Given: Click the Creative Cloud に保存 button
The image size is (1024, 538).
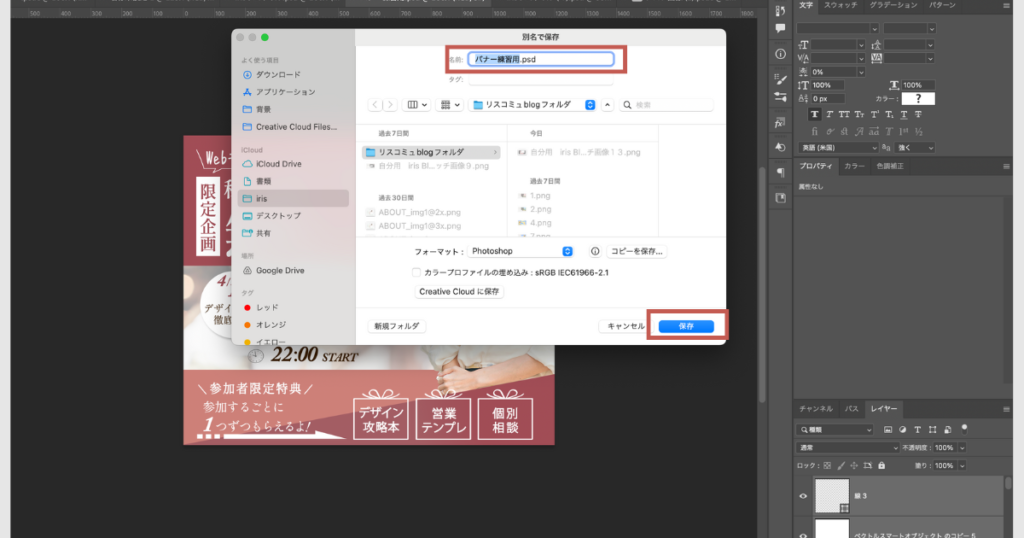Looking at the screenshot, I should click(458, 292).
